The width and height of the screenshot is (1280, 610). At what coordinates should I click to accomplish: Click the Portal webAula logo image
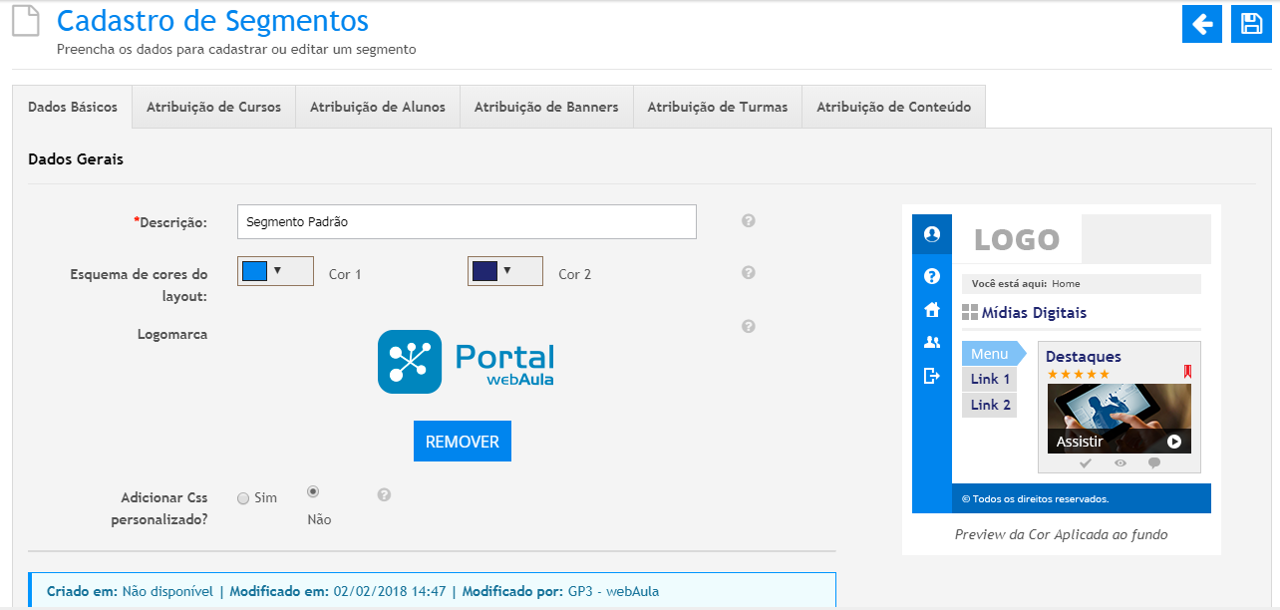click(x=465, y=361)
